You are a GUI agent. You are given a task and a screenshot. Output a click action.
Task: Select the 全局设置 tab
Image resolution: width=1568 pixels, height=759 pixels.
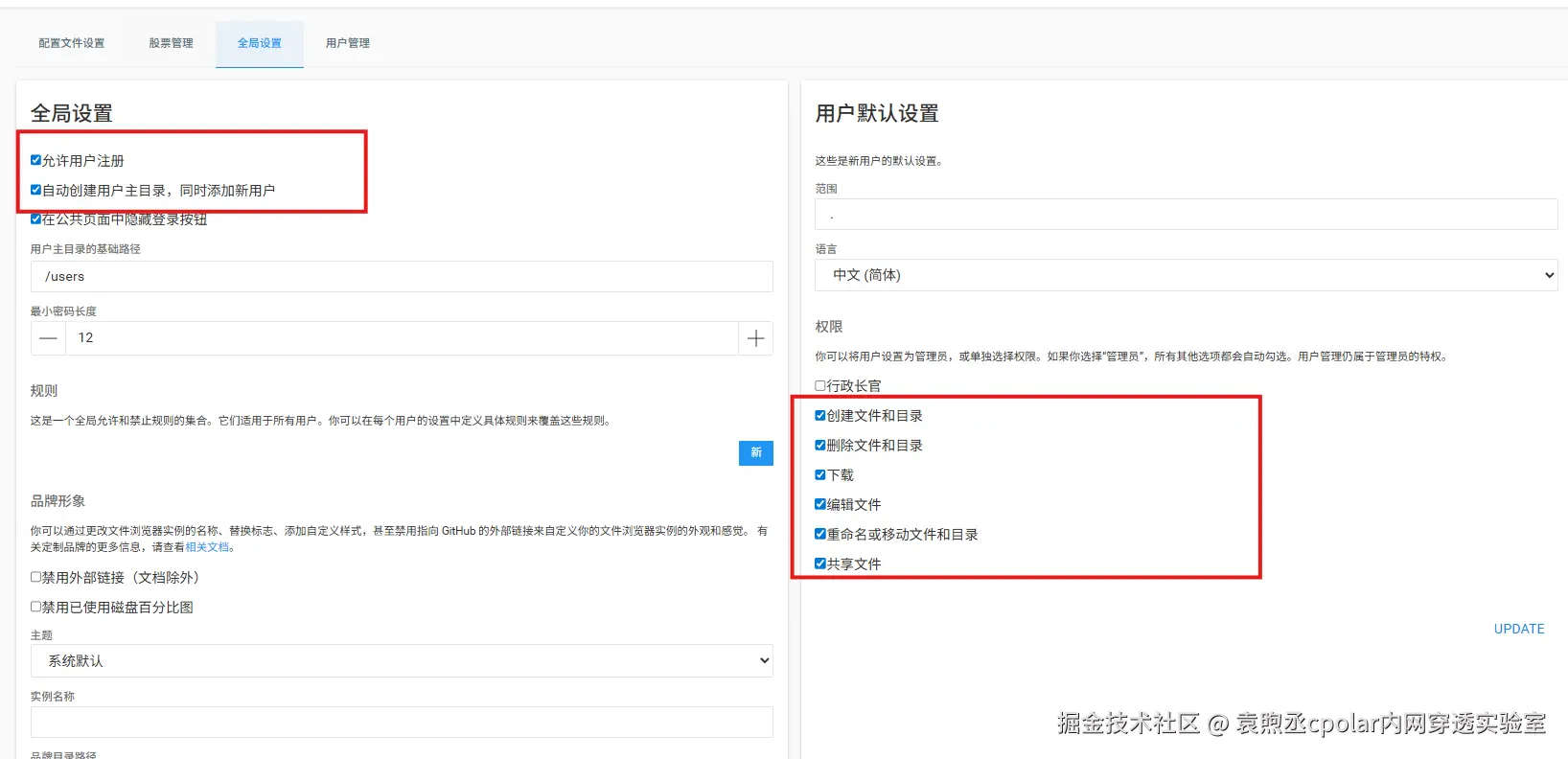pyautogui.click(x=260, y=43)
